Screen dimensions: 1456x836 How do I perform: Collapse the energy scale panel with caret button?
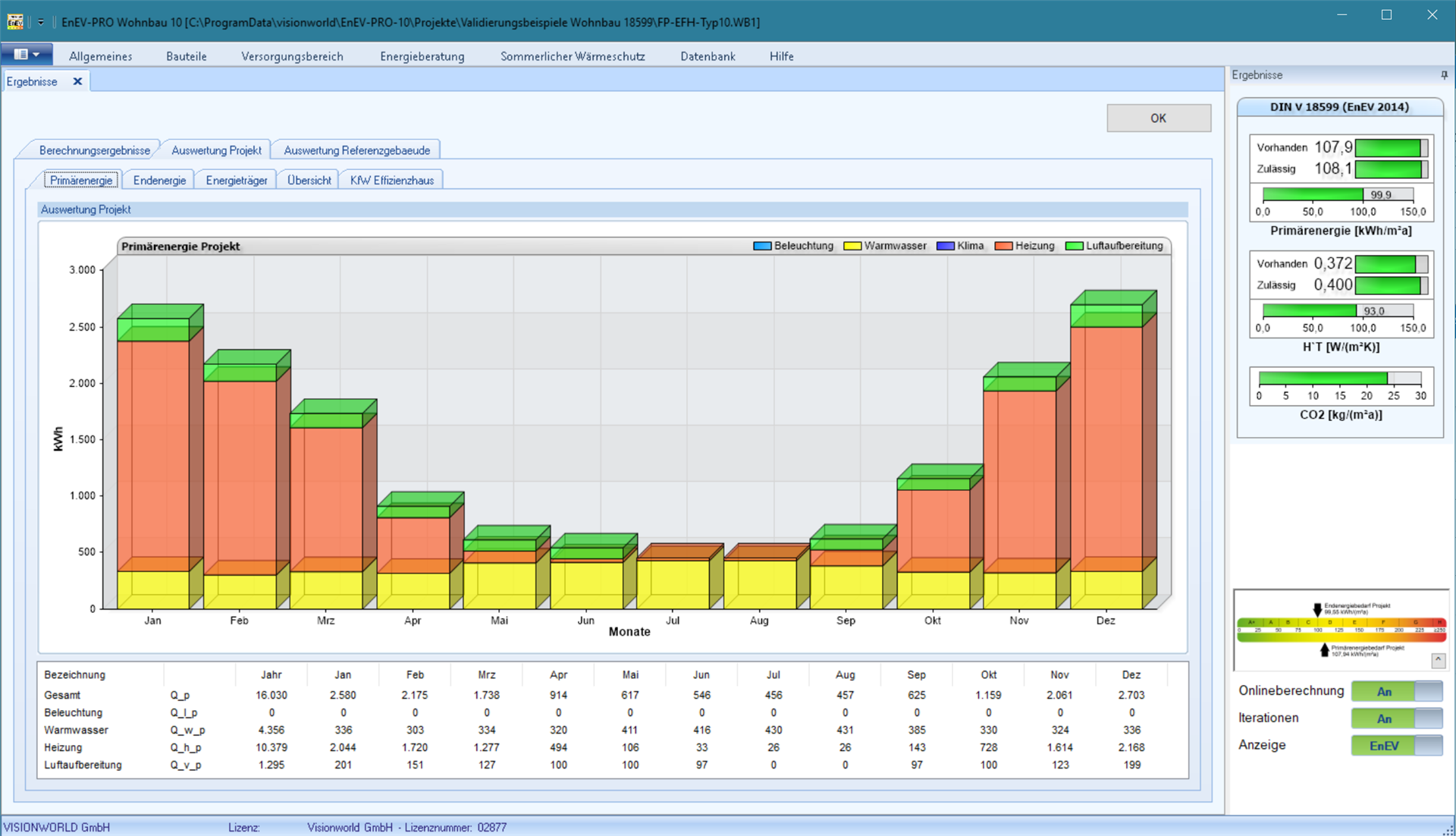(x=1439, y=660)
